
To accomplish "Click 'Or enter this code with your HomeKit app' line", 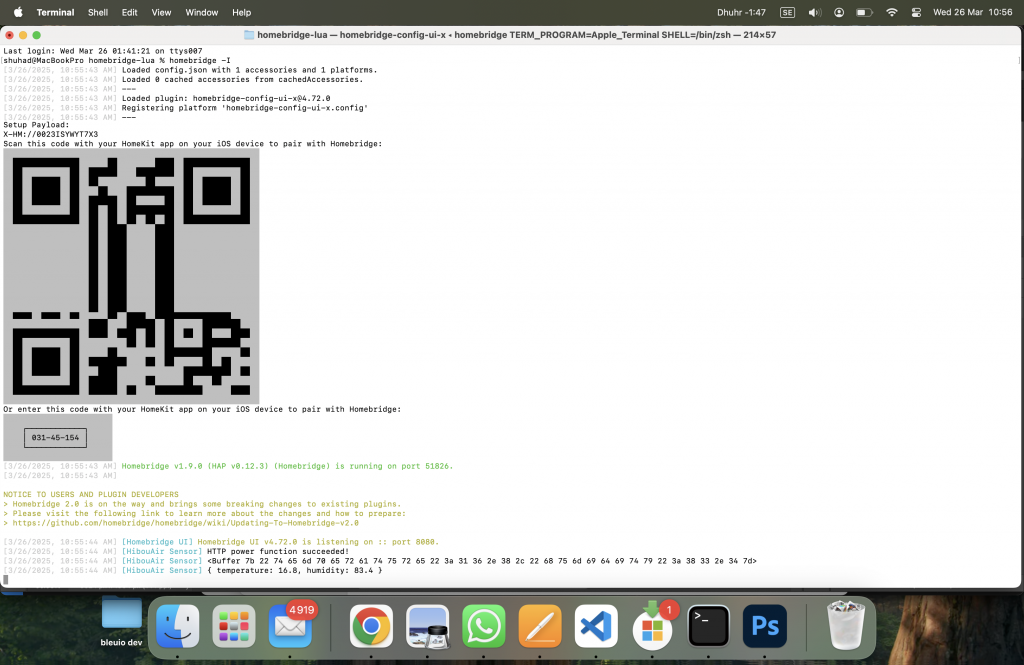I will [202, 409].
